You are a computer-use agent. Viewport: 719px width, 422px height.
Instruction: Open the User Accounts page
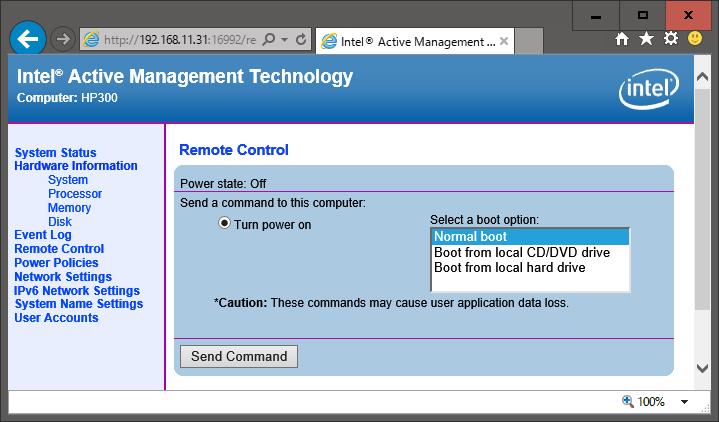click(x=56, y=318)
